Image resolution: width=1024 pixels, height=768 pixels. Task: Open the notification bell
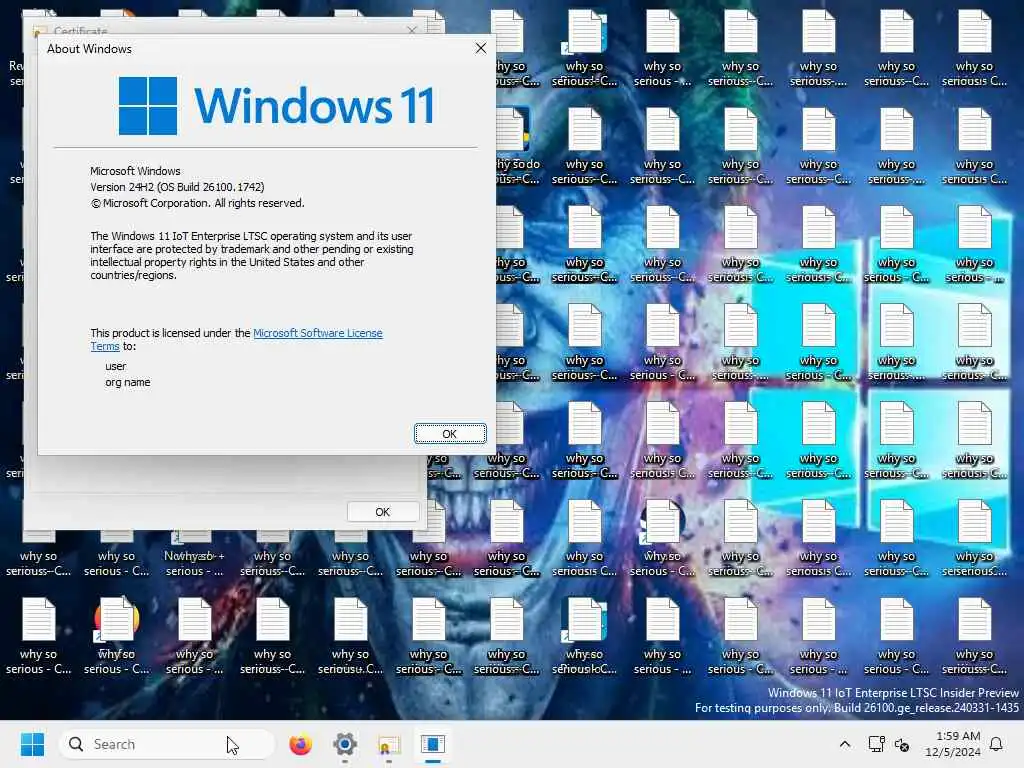pos(997,744)
